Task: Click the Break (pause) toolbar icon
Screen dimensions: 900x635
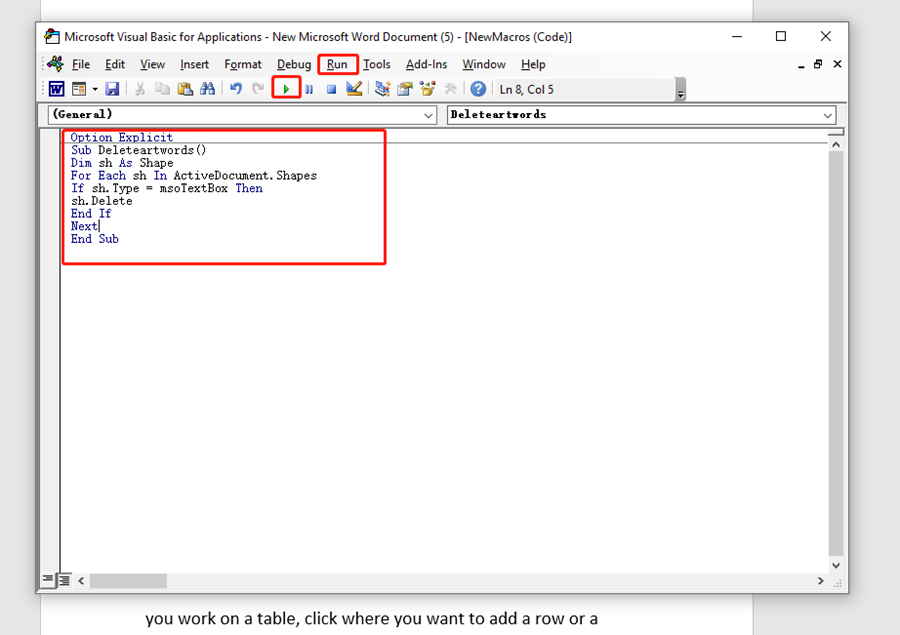Action: pos(309,88)
